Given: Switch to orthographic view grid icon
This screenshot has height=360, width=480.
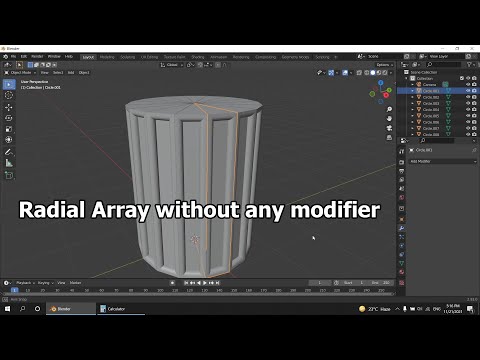Looking at the screenshot, I should [389, 137].
